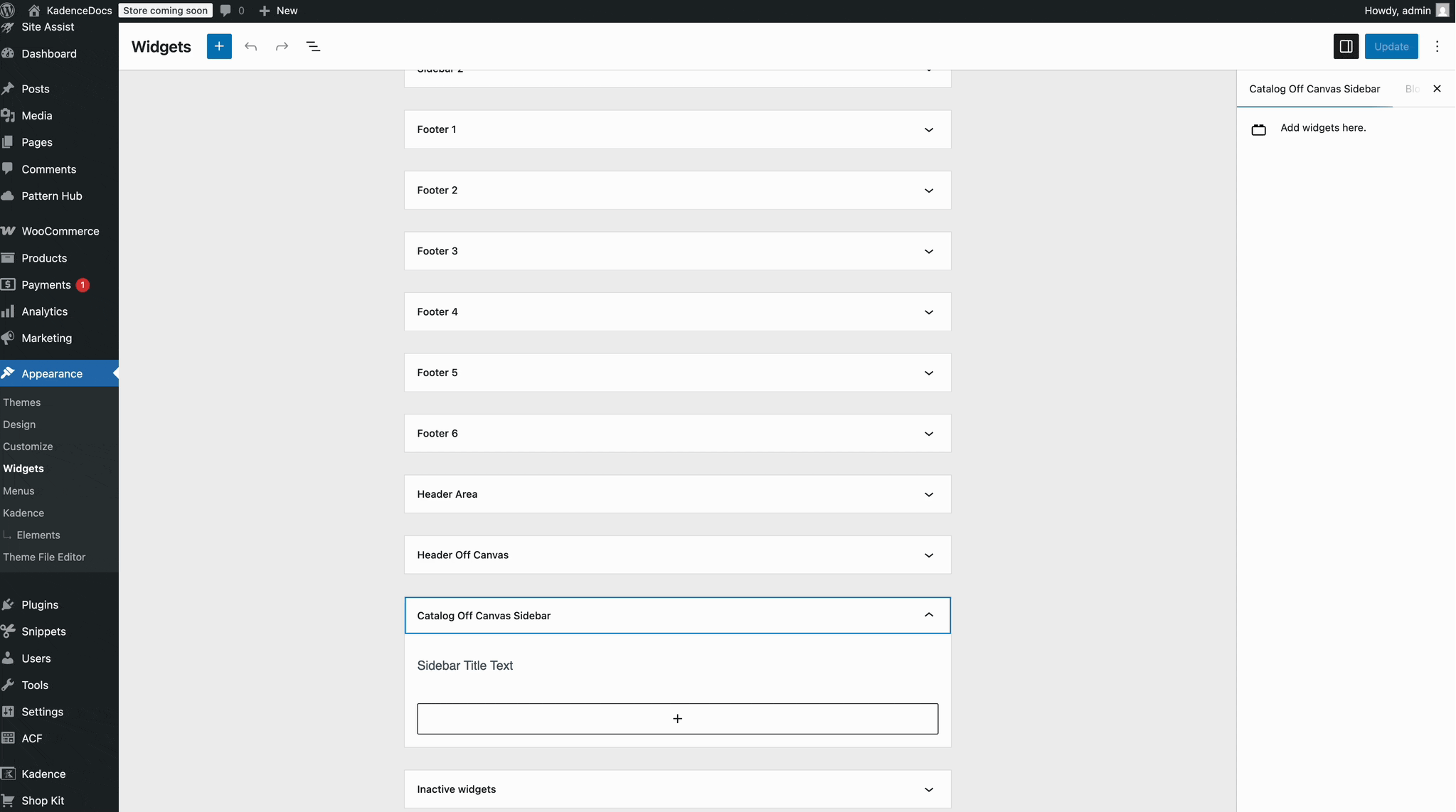1456x812 pixels.
Task: Open the three-dot Options menu
Action: (1437, 46)
